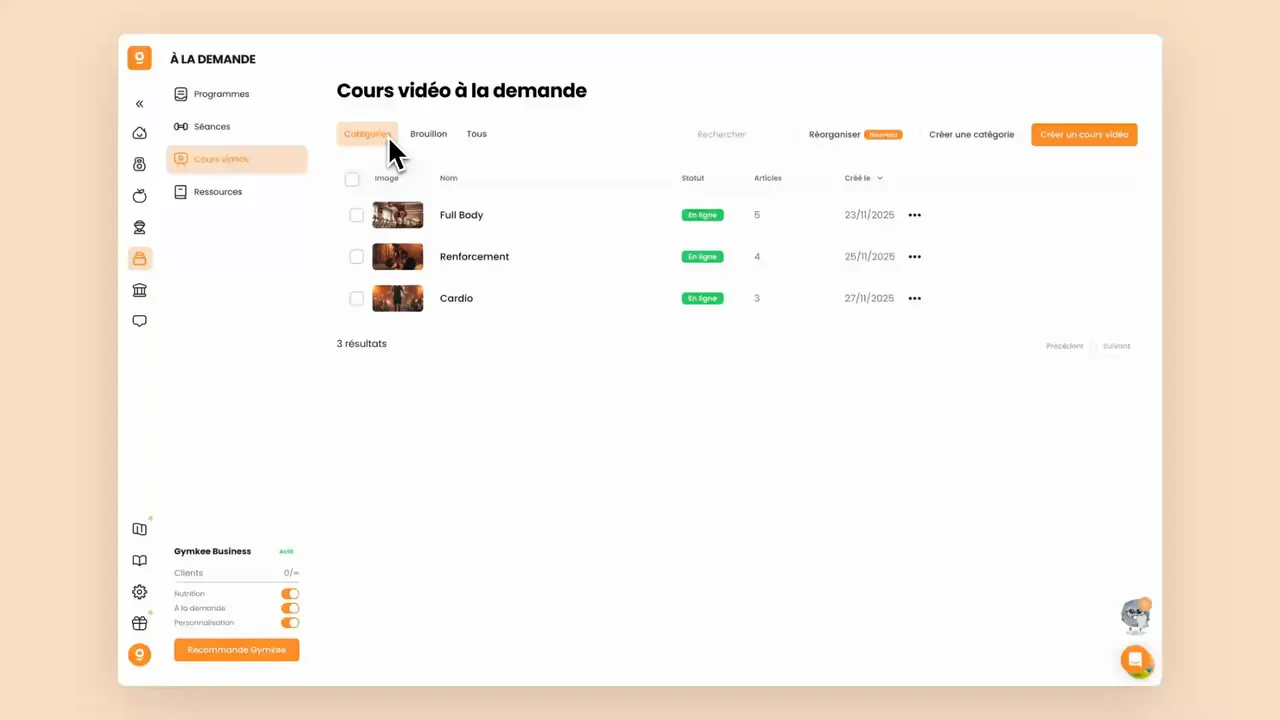Click the round orange profile avatar at bottom left

tap(140, 655)
